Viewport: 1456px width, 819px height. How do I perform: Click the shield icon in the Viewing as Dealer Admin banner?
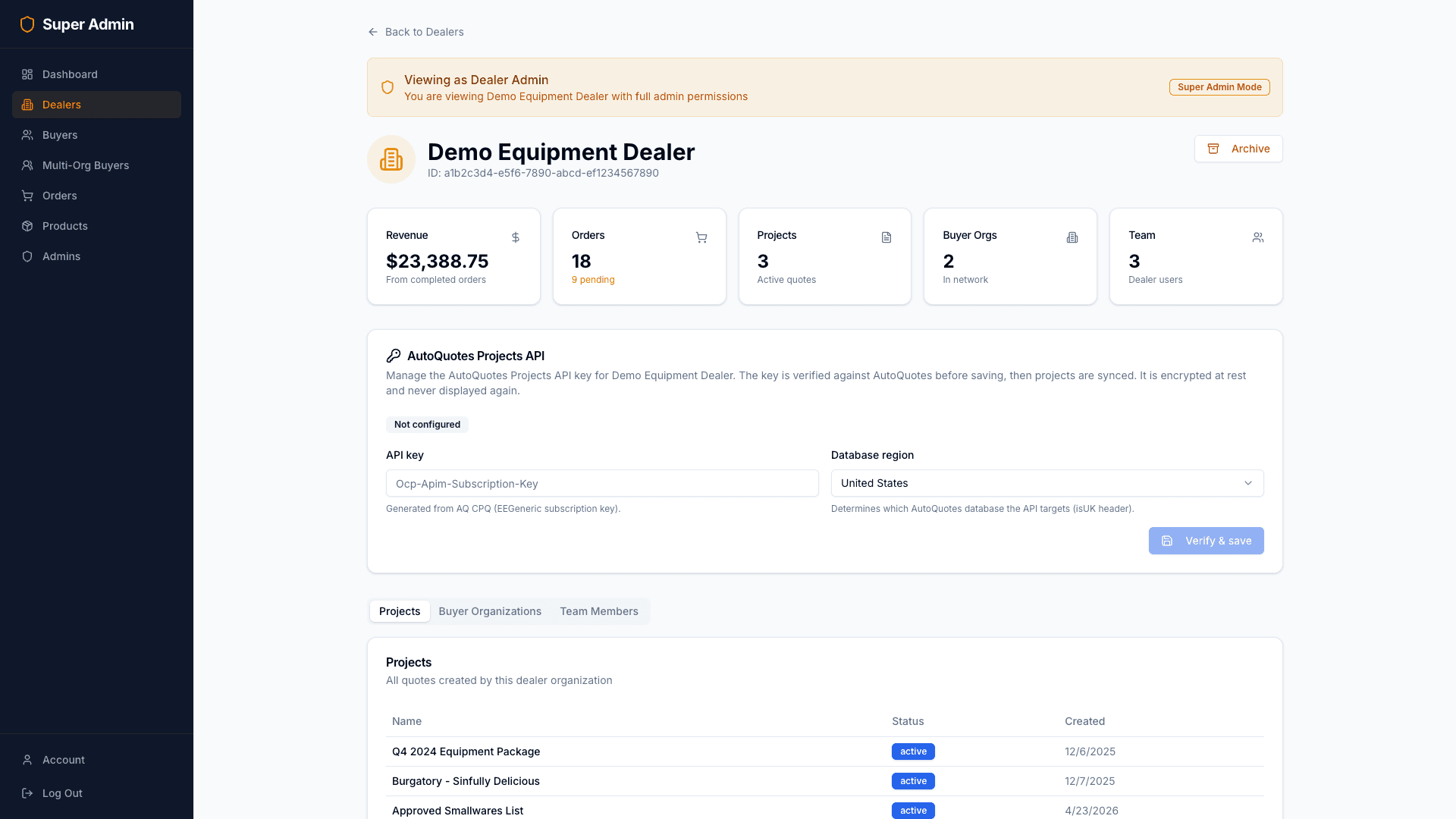(388, 87)
